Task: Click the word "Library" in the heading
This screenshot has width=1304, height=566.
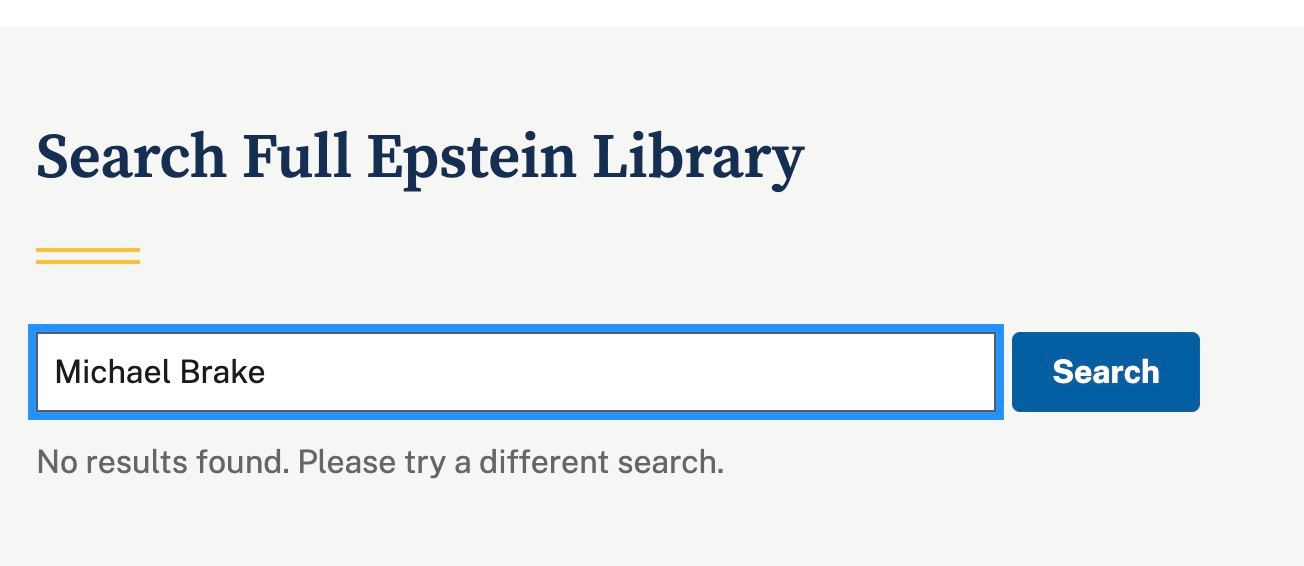Action: point(698,159)
